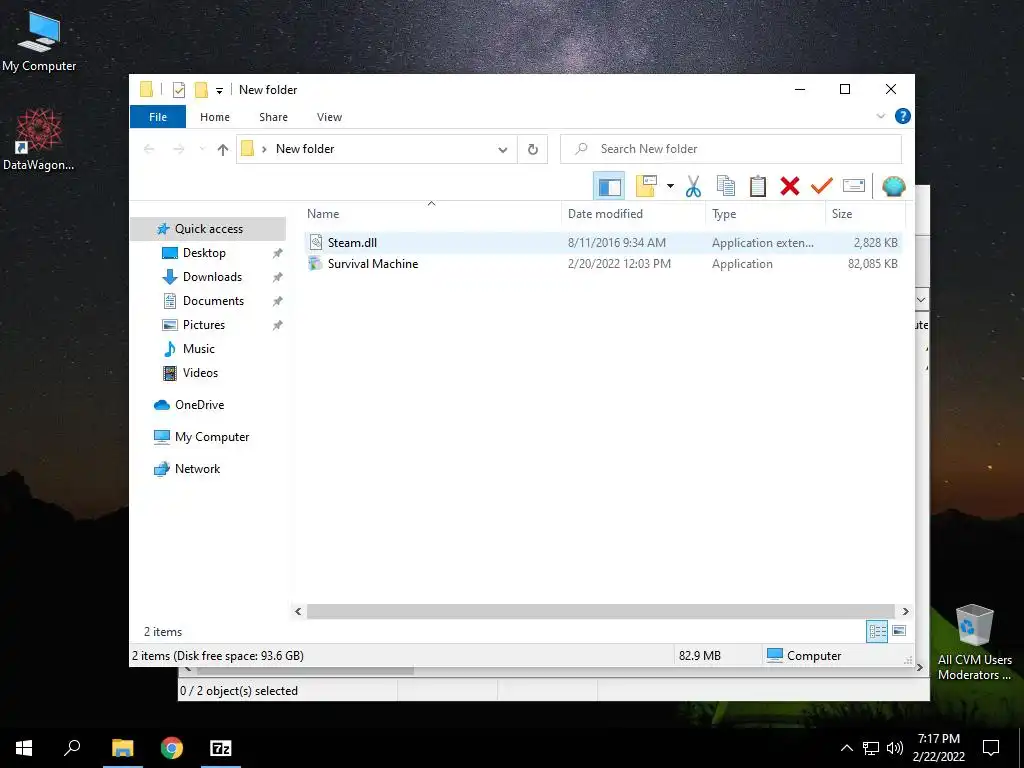Screen dimensions: 1024x768
Task: Select My Computer desktop icon
Action: 39,41
